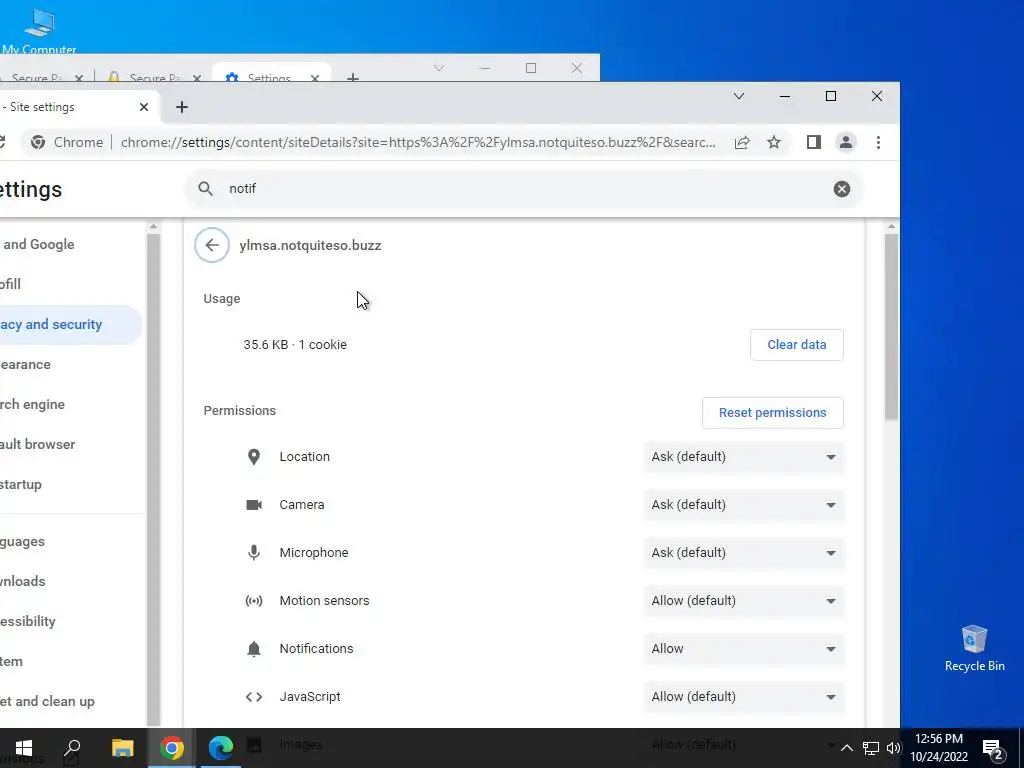Open the Default browser sidebar section
Screen dimensions: 1024x768
pos(69,444)
